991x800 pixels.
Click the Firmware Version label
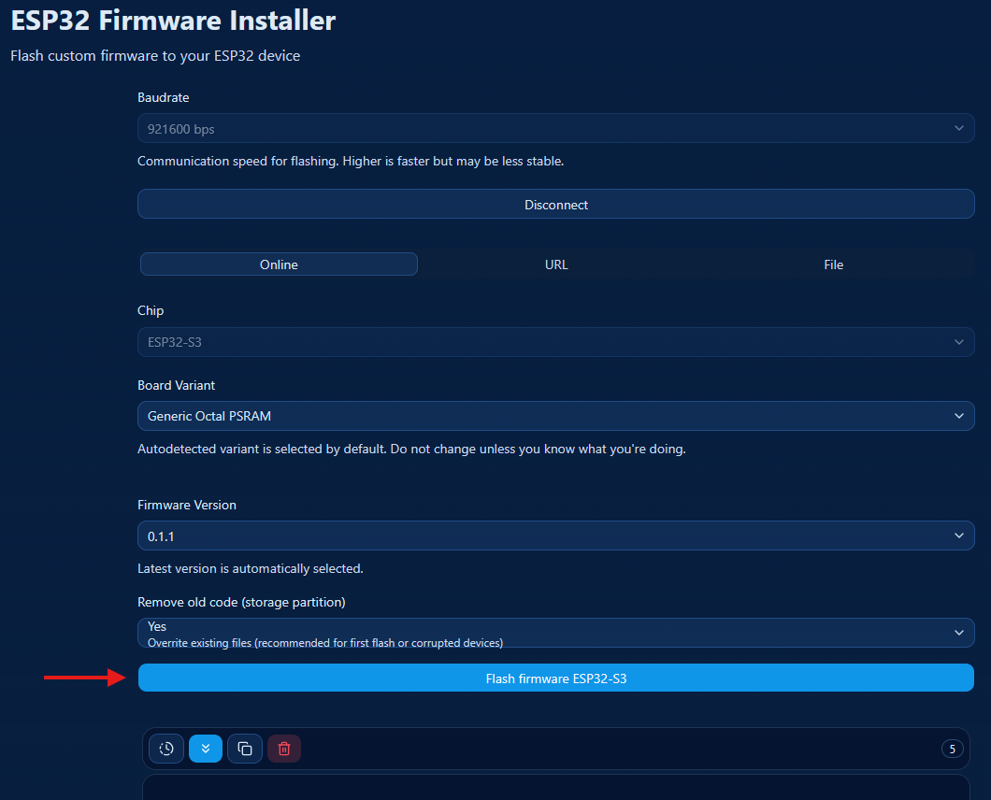(x=187, y=505)
